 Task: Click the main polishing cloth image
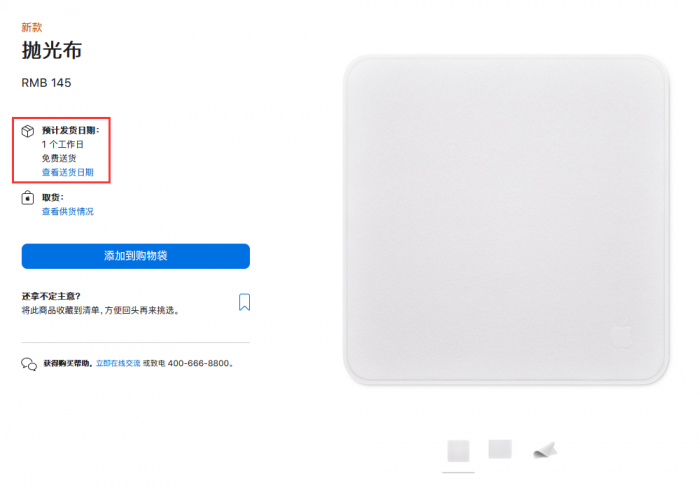tap(506, 220)
